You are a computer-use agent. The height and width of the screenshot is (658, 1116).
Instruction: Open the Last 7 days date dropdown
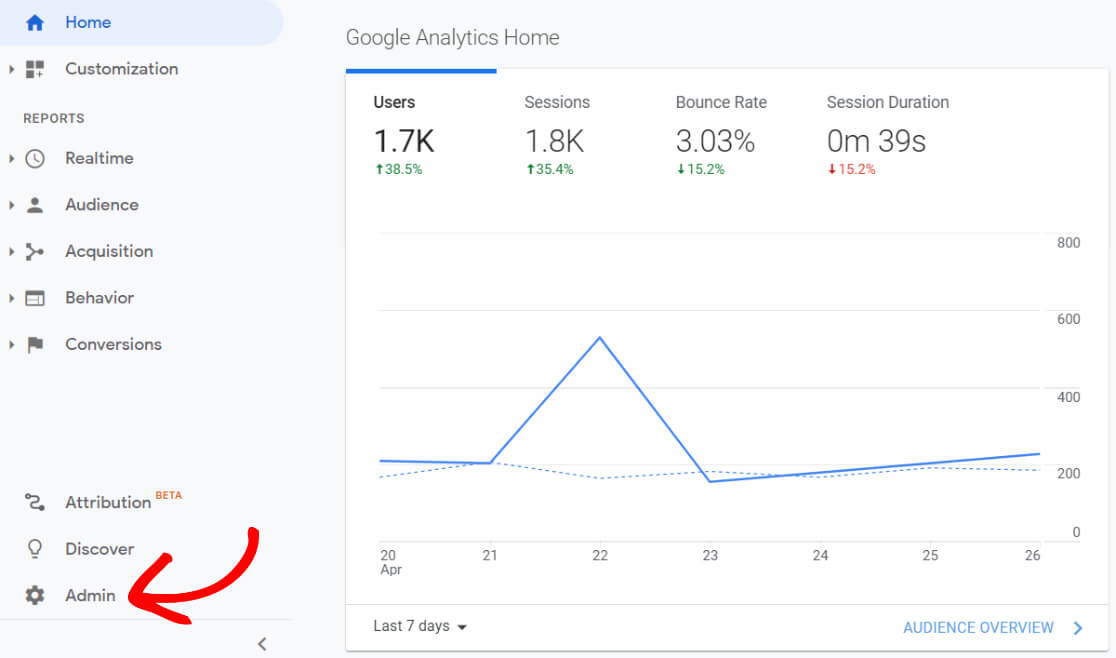click(x=419, y=626)
